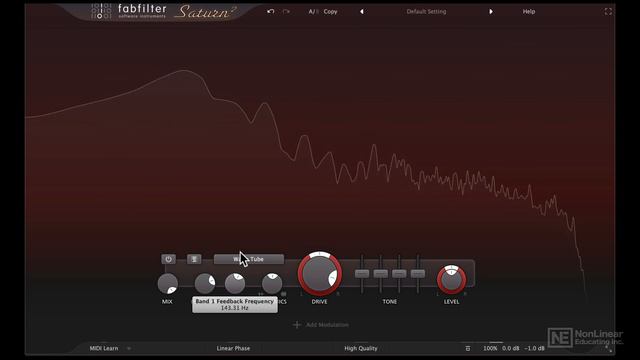This screenshot has height=360, width=640.
Task: Click Add Modulation plus button
Action: pos(297,324)
